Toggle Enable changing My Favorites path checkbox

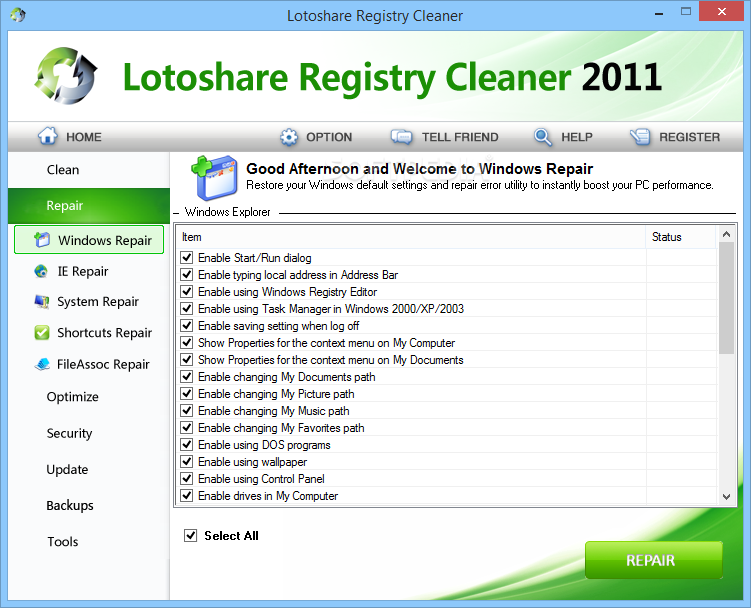pos(187,428)
